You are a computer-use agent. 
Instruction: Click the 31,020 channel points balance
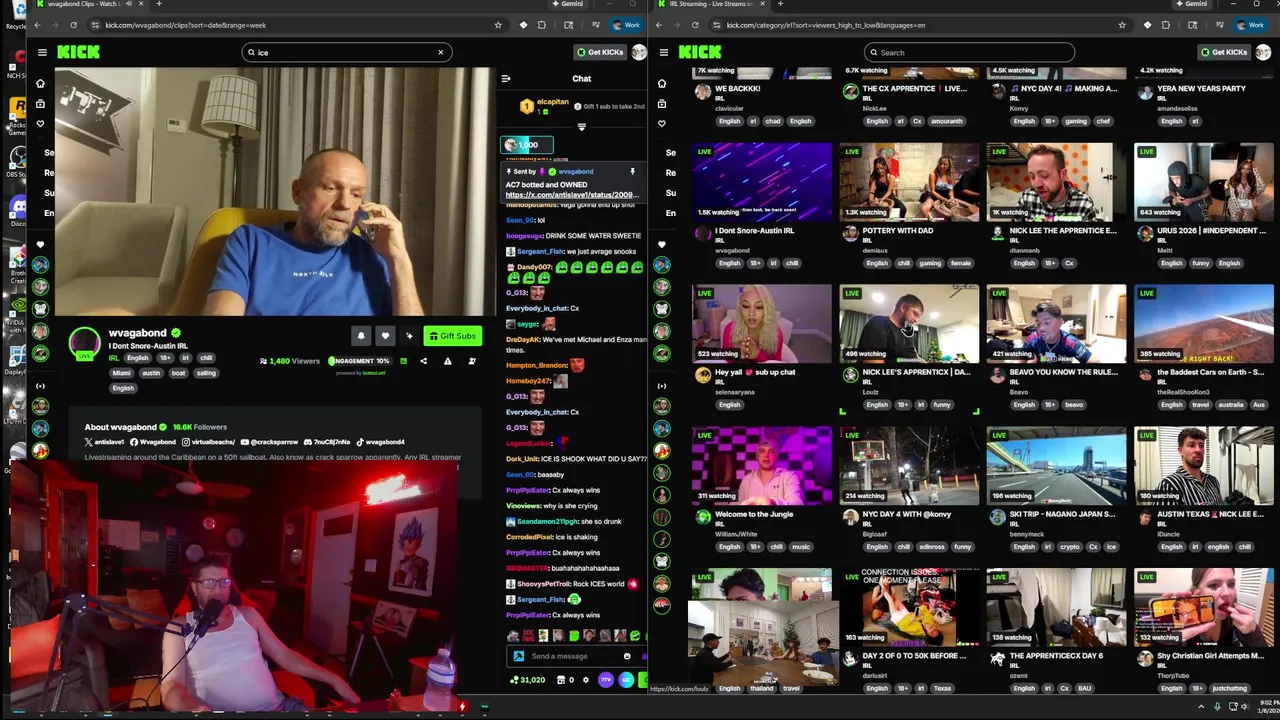[x=527, y=680]
